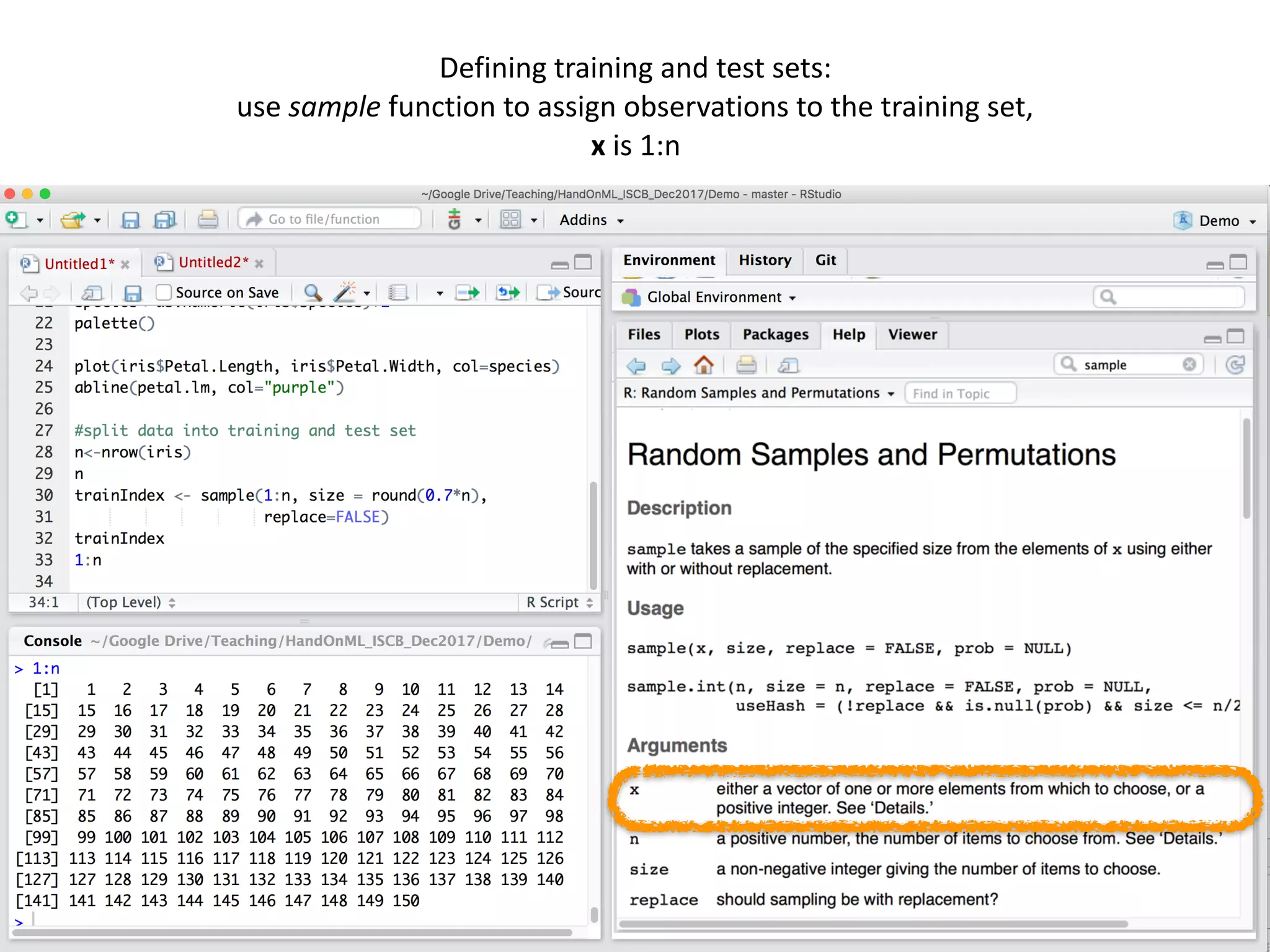Show help in new window
Image resolution: width=1270 pixels, height=952 pixels.
pos(788,366)
